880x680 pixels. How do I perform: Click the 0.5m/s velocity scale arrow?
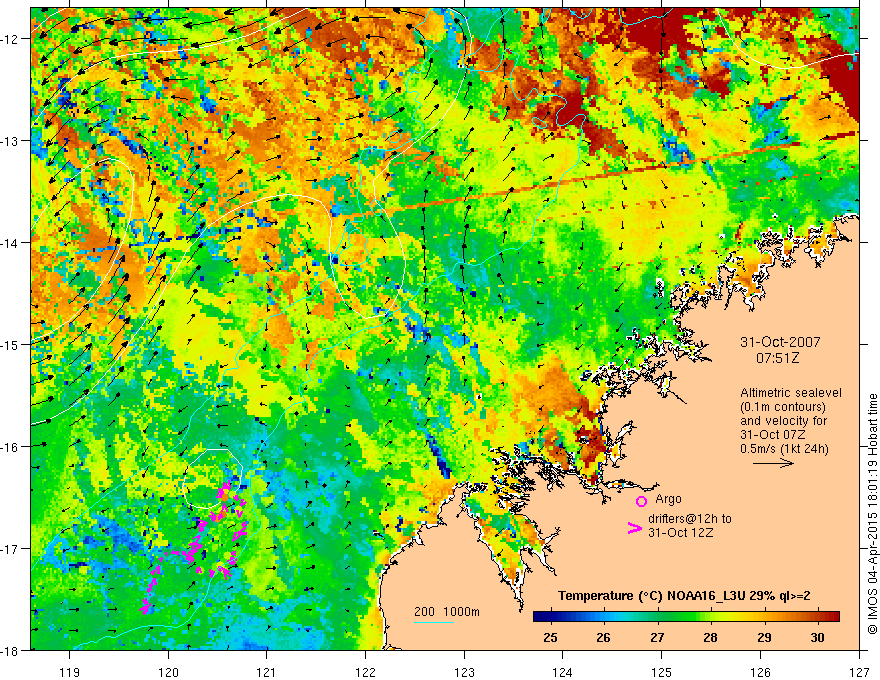point(773,463)
